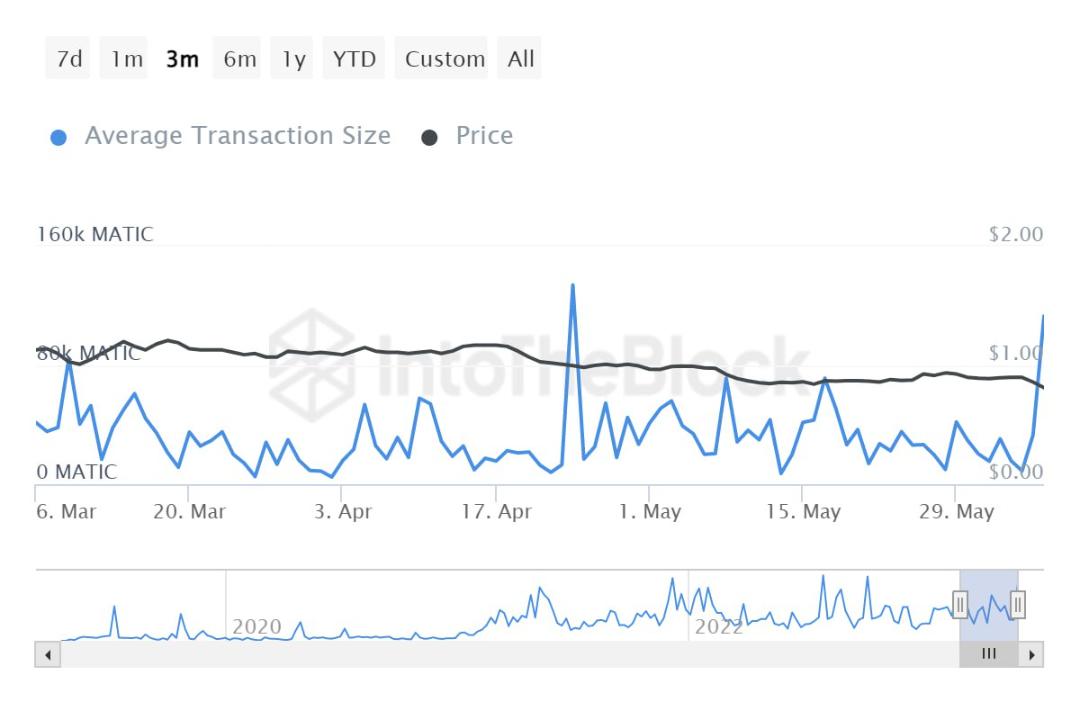Switch to the 1m time range
This screenshot has width=1080, height=720.
[127, 59]
